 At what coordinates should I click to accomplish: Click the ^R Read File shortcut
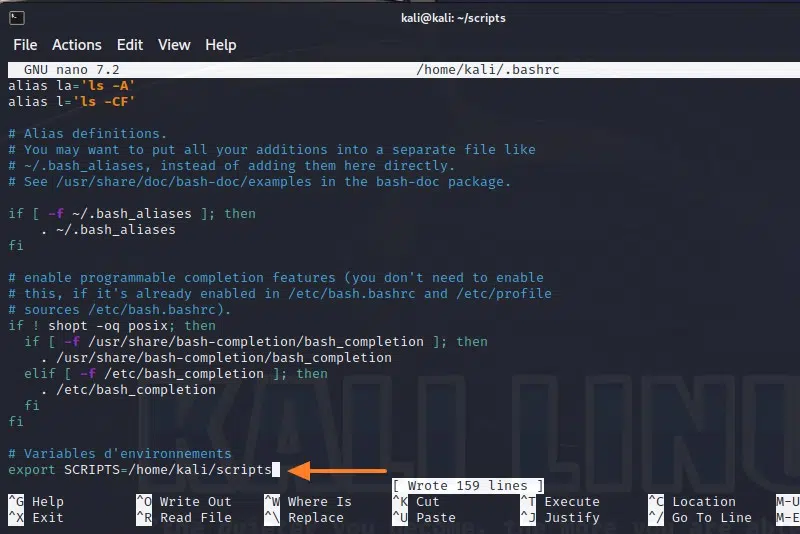184,518
